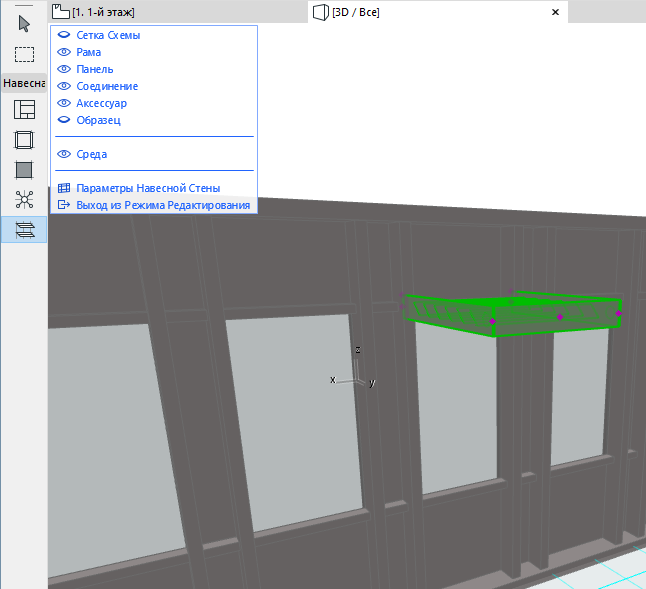
Task: Click the Образец label
Action: coord(98,120)
